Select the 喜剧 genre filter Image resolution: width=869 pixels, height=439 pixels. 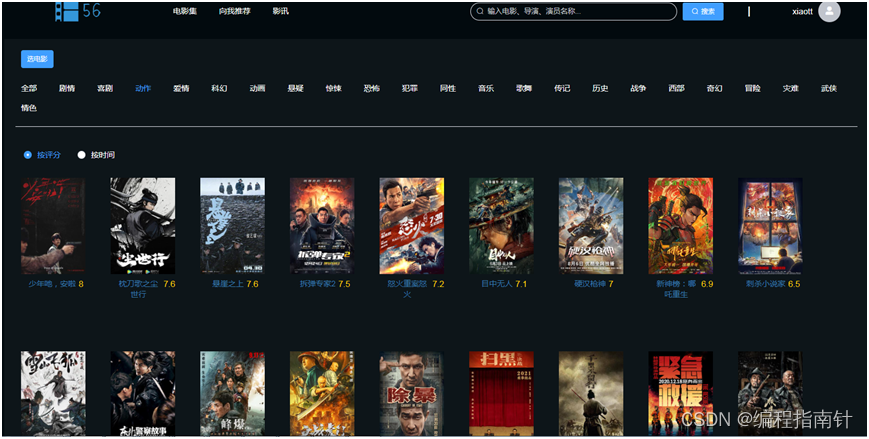tap(105, 88)
